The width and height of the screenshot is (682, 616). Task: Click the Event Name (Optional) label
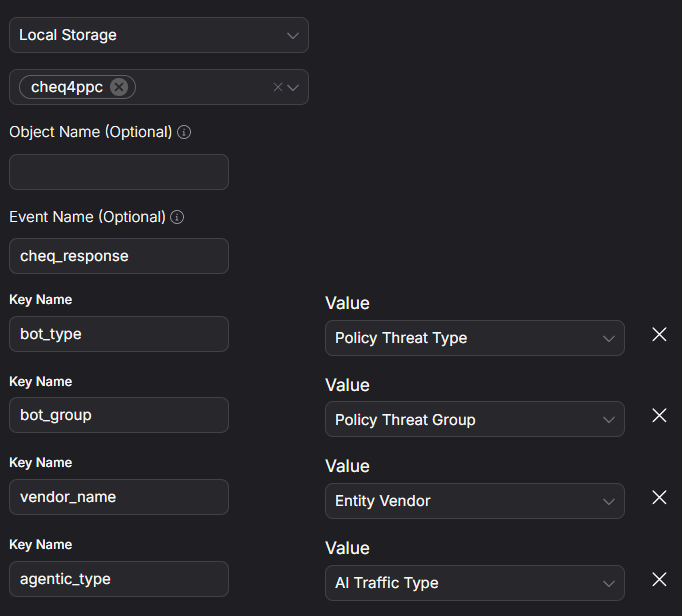coord(87,217)
